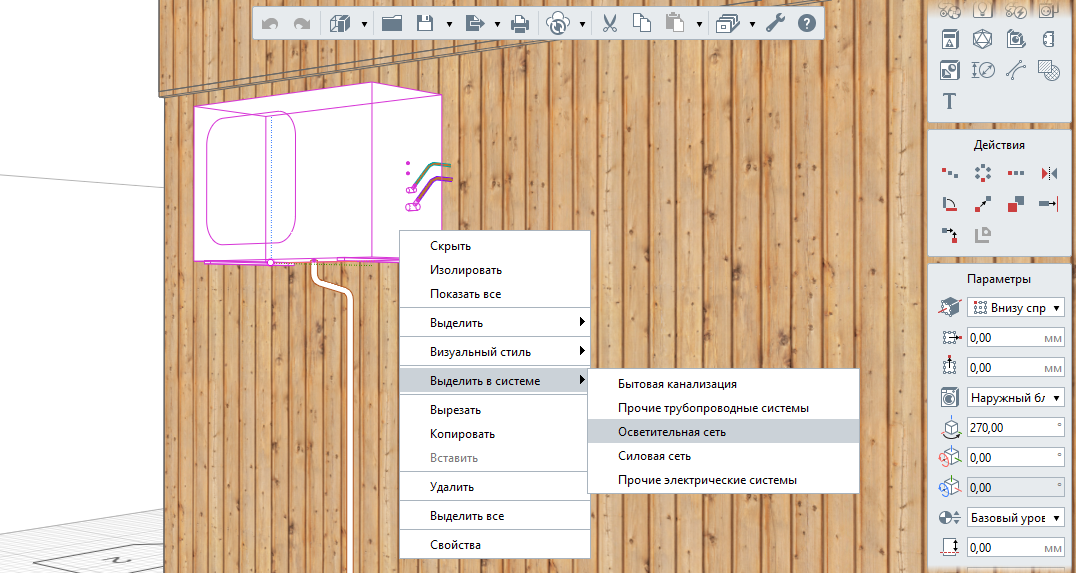Select the curve line tool icon
This screenshot has width=1076, height=573.
1016,70
